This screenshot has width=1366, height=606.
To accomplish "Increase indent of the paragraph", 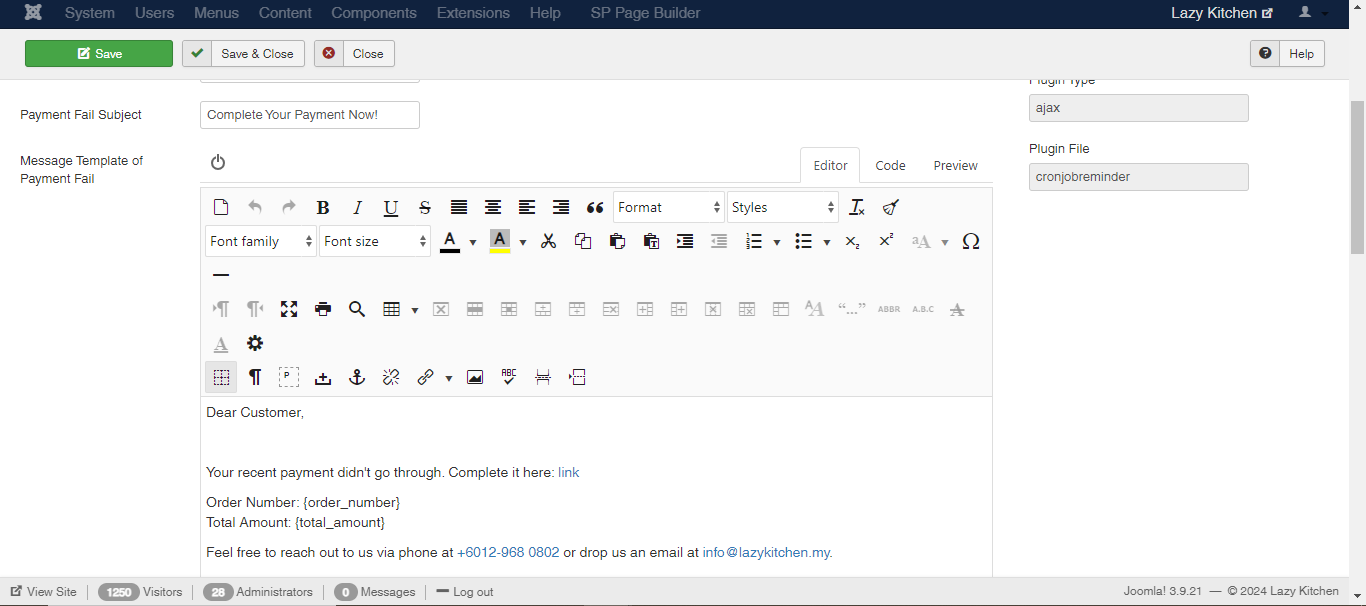I will (685, 241).
